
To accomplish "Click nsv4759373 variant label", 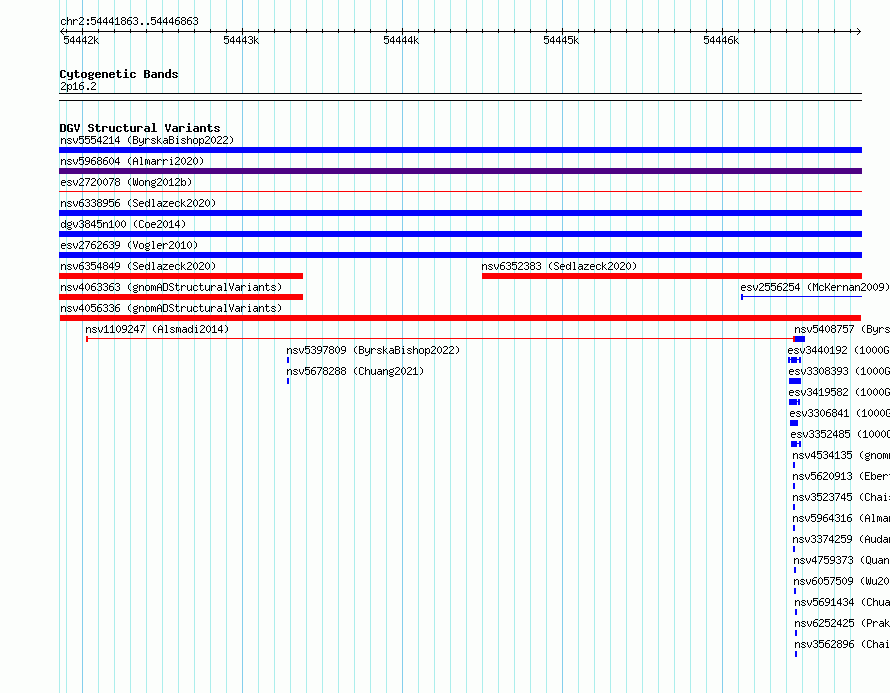I will coord(841,560).
